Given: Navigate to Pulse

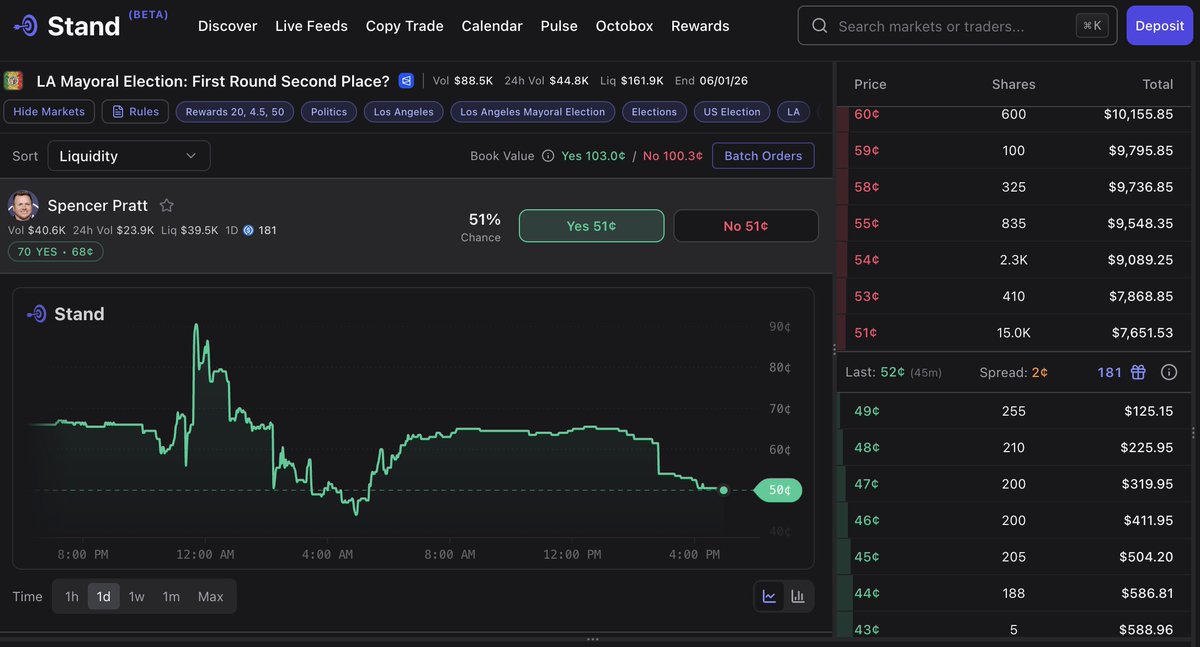Looking at the screenshot, I should pos(559,26).
